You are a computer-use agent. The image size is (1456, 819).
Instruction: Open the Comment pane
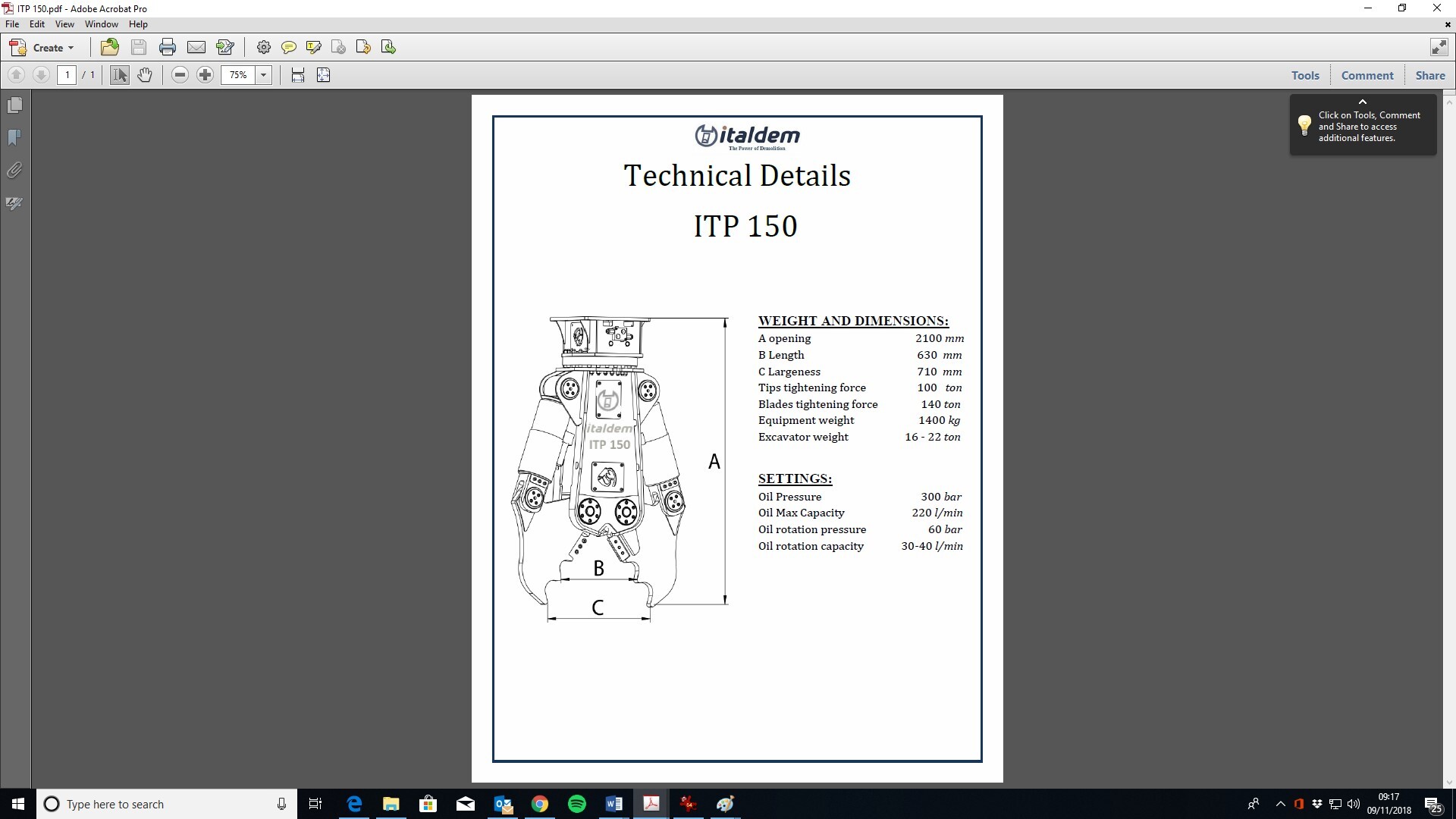point(1367,75)
